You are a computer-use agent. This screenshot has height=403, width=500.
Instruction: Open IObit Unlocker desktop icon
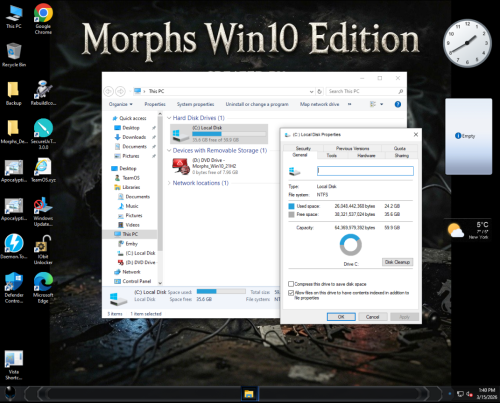tap(43, 250)
